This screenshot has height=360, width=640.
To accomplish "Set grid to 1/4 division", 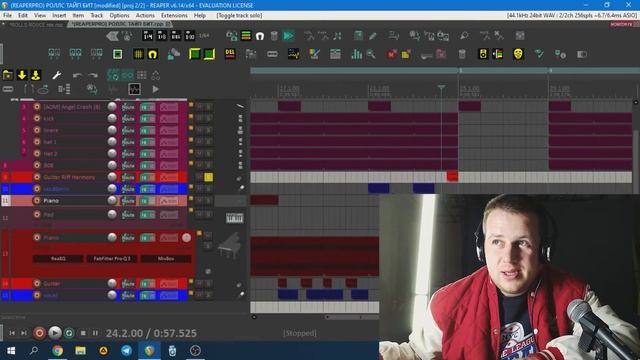I will coord(148,36).
